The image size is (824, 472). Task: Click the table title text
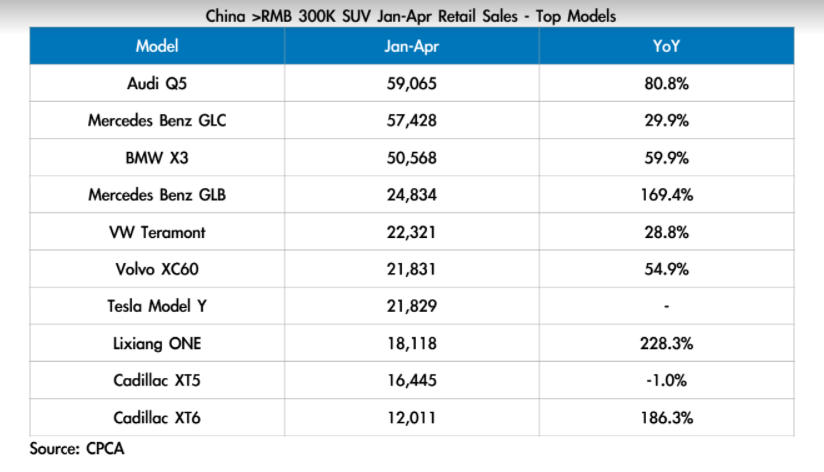coord(411,16)
